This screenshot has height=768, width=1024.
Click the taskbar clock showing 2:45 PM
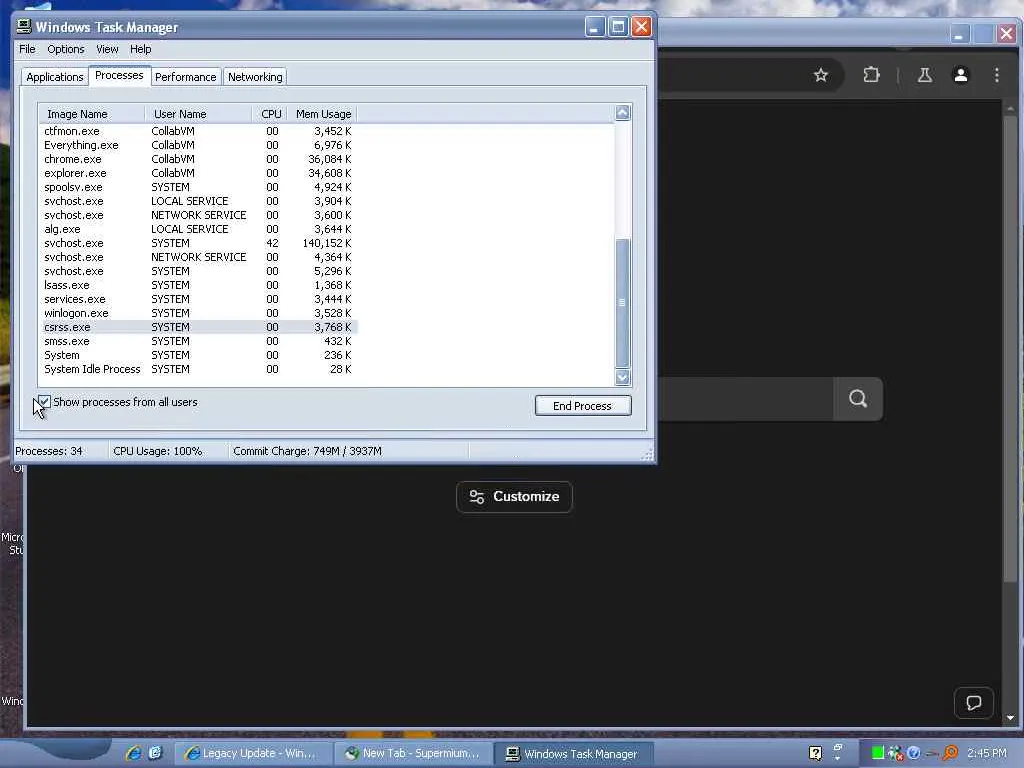pyautogui.click(x=987, y=753)
